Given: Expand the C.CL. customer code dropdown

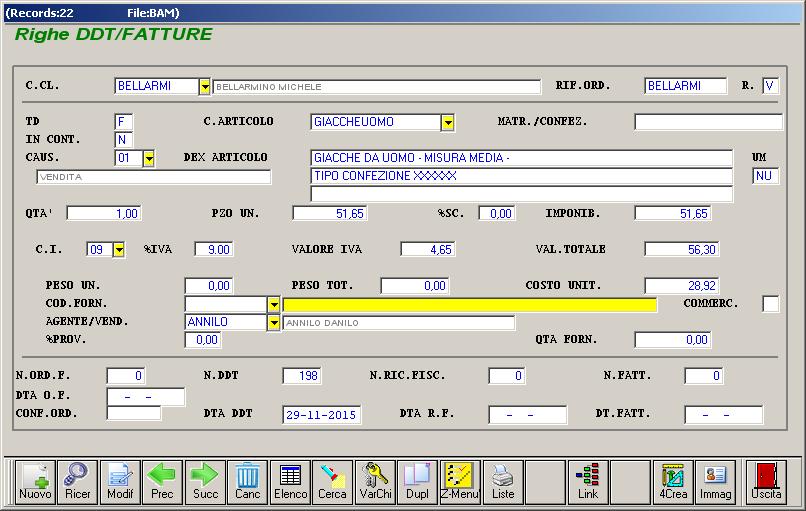Looking at the screenshot, I should click(205, 86).
